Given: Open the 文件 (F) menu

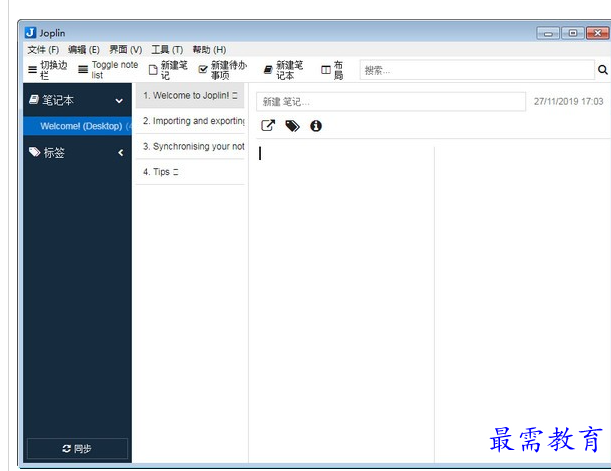Looking at the screenshot, I should point(43,49).
